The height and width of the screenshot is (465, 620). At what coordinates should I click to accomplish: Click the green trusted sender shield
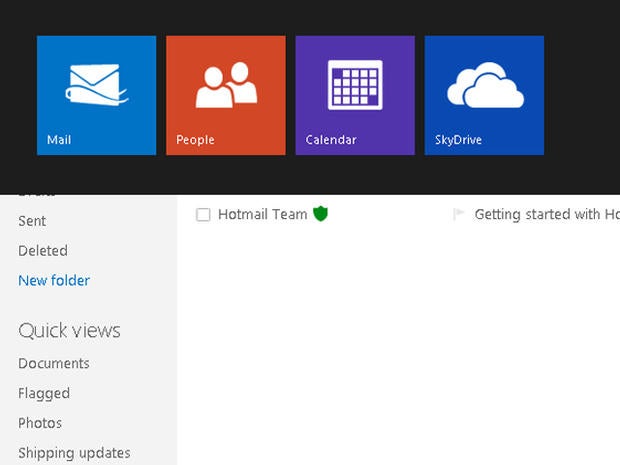click(x=320, y=214)
